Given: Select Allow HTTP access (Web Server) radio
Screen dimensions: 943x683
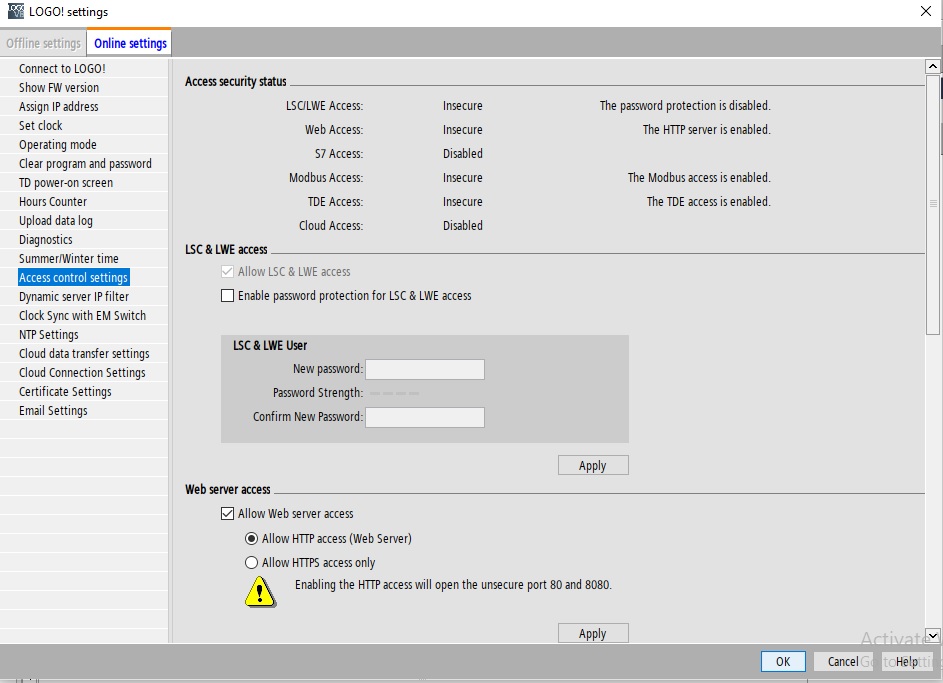Looking at the screenshot, I should tap(251, 539).
